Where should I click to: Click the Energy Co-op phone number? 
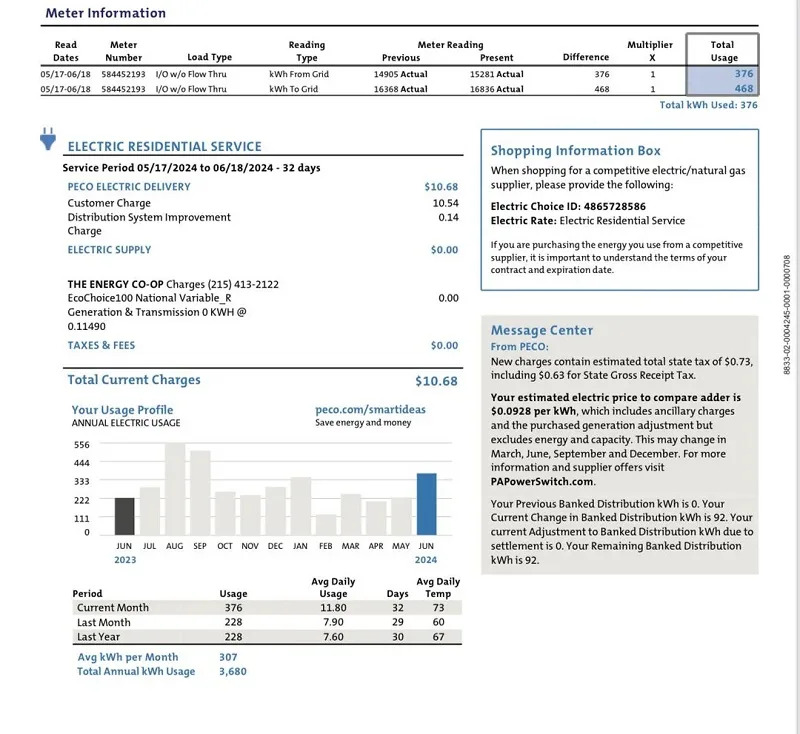(245, 284)
